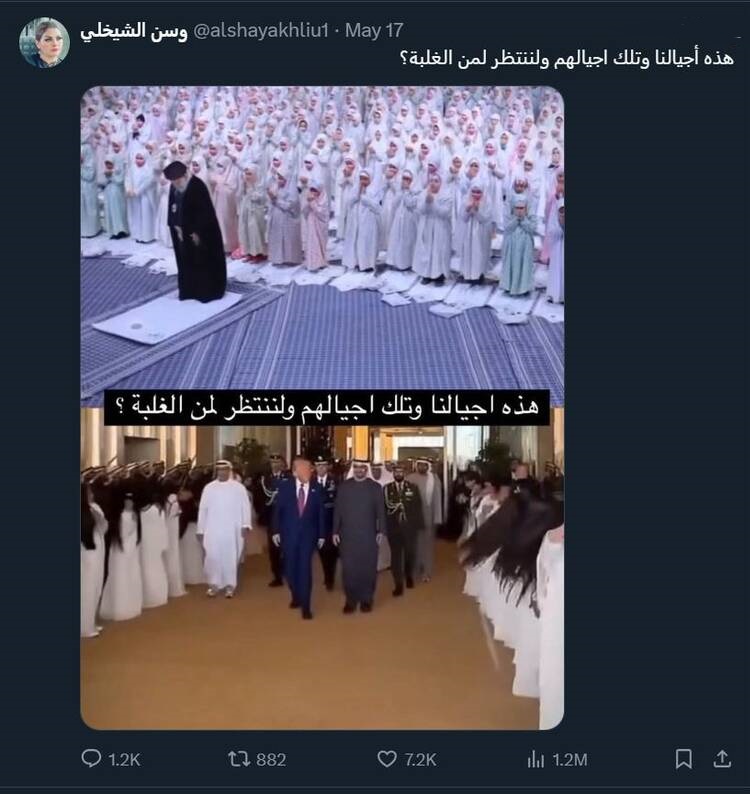750x794 pixels.
Task: Open display name وسن الشيخلي profile
Action: [x=134, y=31]
